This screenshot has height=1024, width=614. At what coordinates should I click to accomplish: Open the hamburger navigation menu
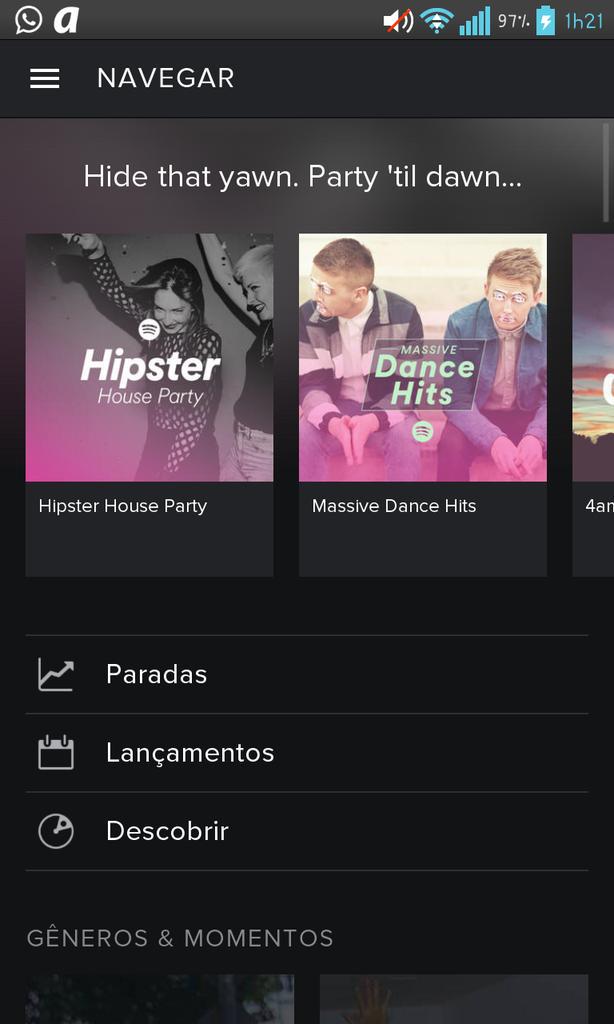pos(44,78)
